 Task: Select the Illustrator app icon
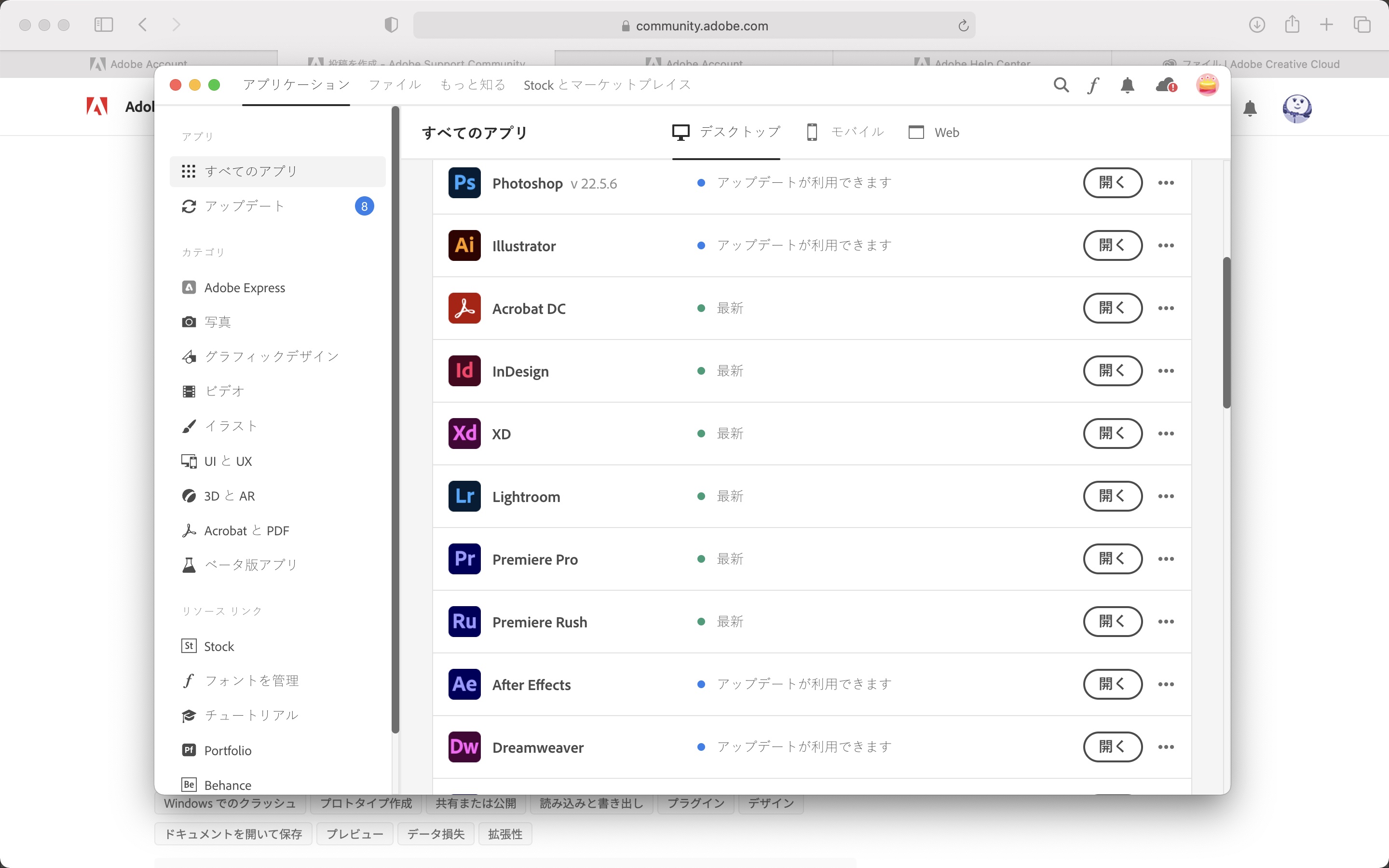point(464,245)
